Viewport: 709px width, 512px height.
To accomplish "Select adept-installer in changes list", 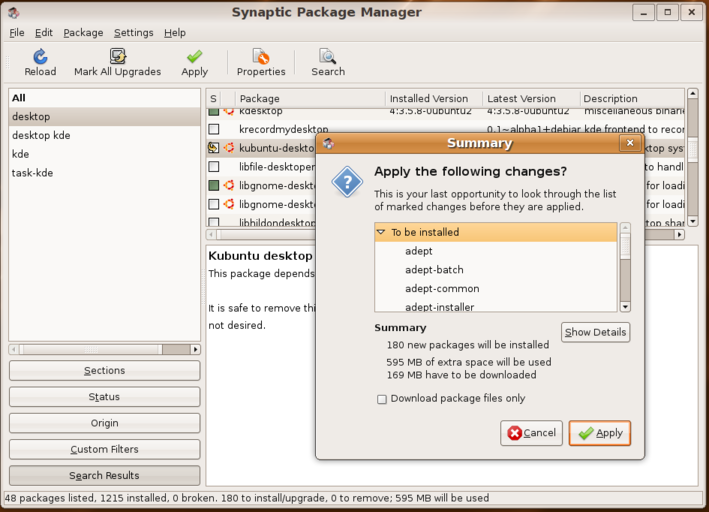I will coord(496,306).
